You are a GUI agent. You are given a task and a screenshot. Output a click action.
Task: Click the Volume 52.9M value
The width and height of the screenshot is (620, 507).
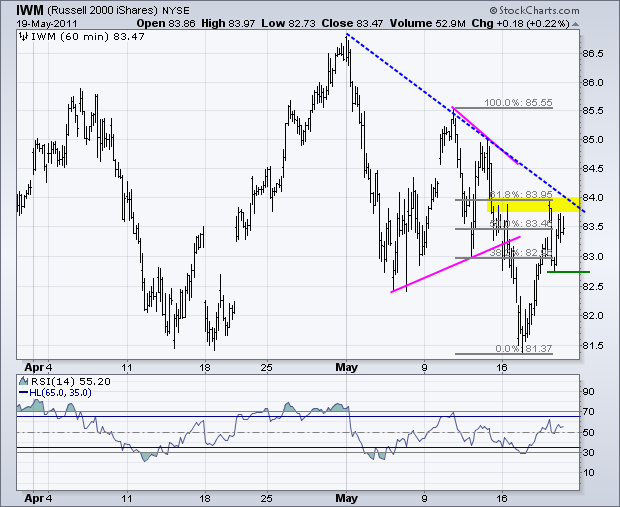(427, 23)
